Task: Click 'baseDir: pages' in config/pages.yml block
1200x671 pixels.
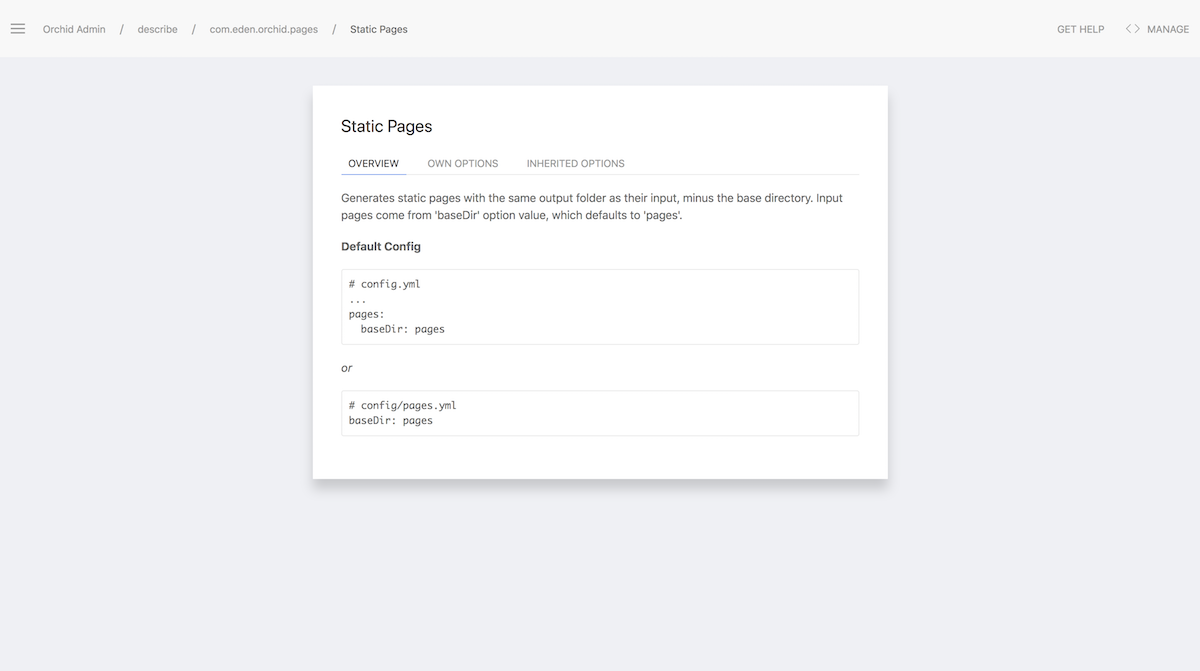Action: coord(391,420)
